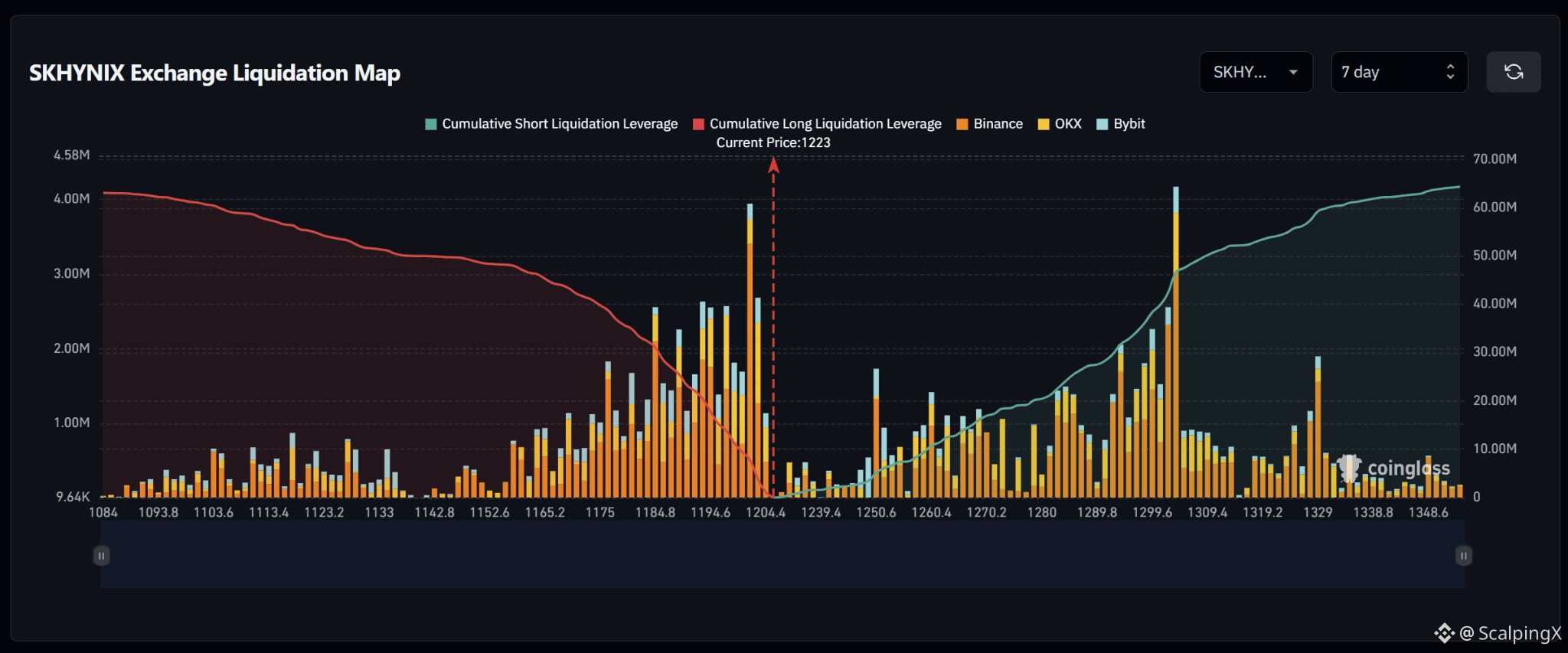1568x653 pixels.
Task: Click the 2.00M left axis label
Action: click(72, 348)
